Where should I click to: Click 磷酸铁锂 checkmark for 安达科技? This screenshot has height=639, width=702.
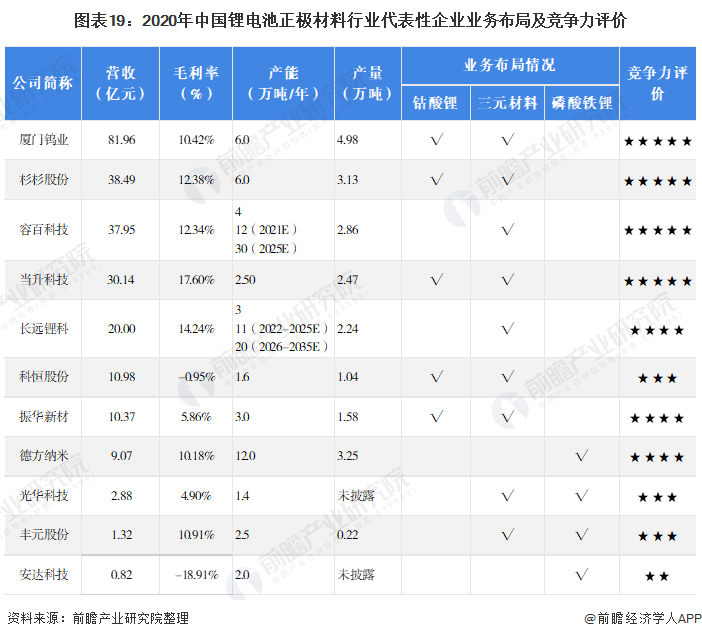point(582,575)
